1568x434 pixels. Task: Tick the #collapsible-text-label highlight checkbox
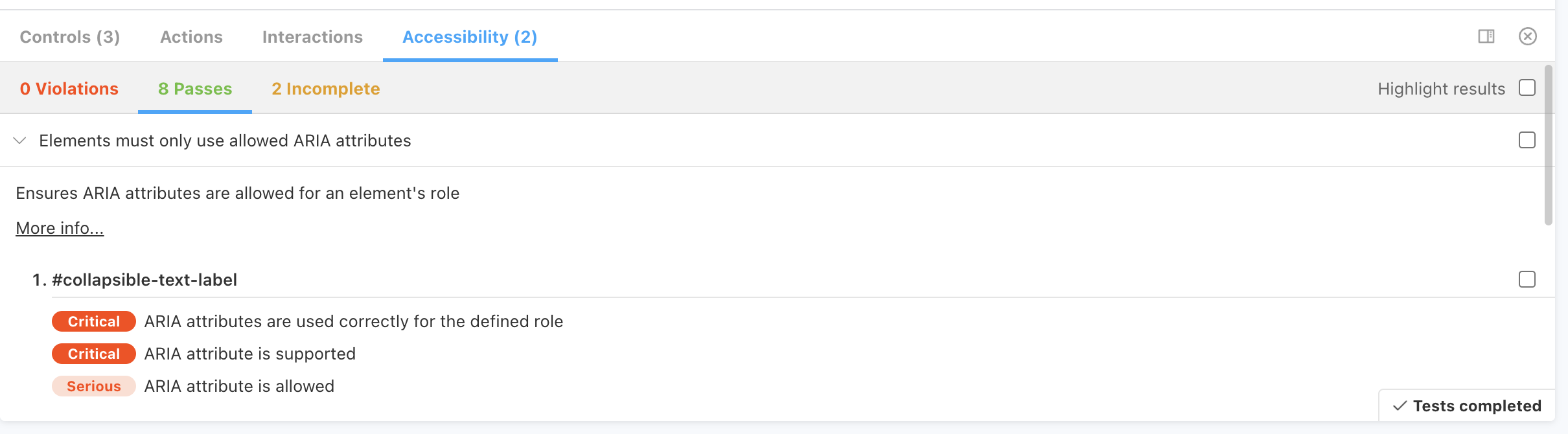click(x=1527, y=280)
